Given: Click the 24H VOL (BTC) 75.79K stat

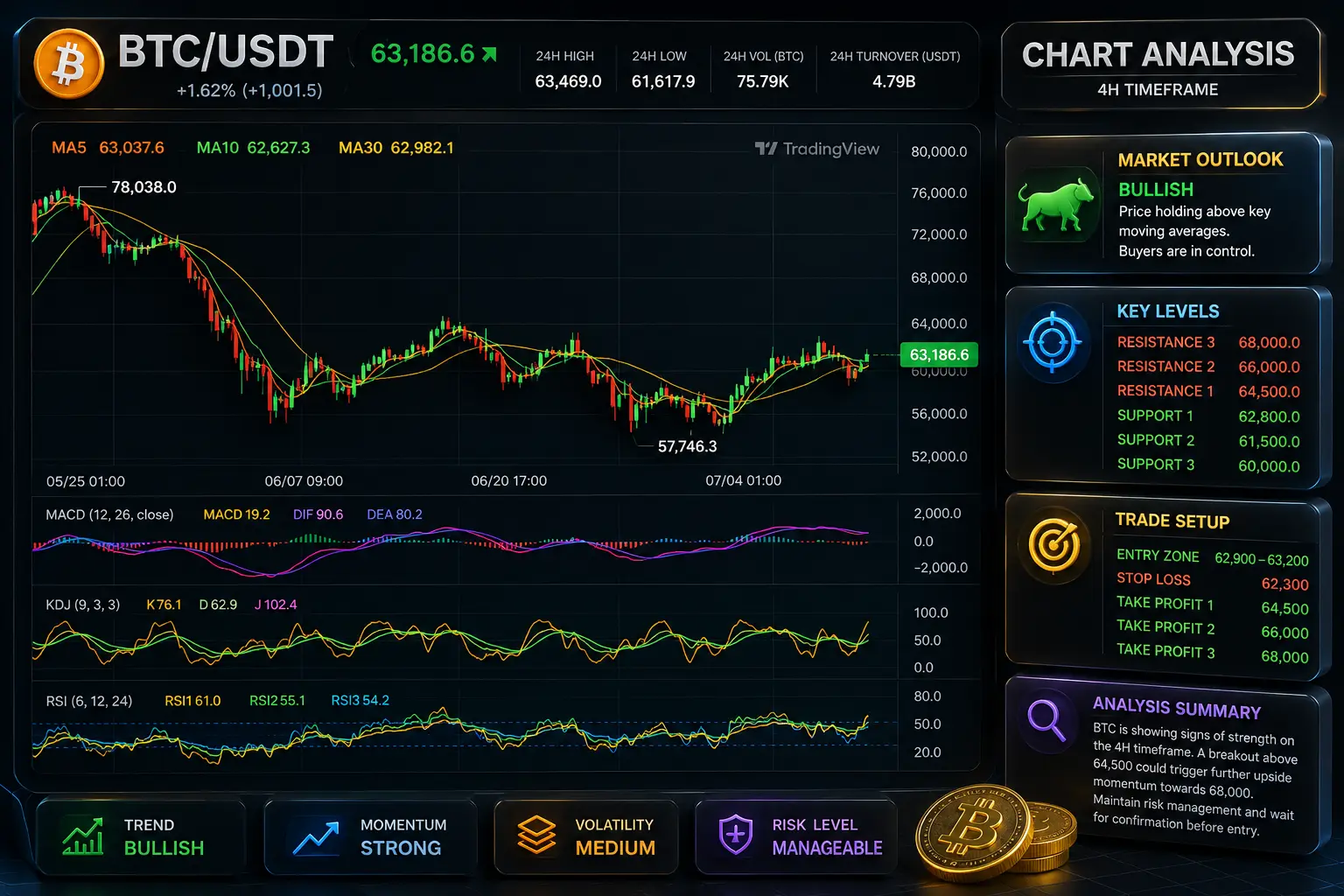Looking at the screenshot, I should [x=763, y=69].
